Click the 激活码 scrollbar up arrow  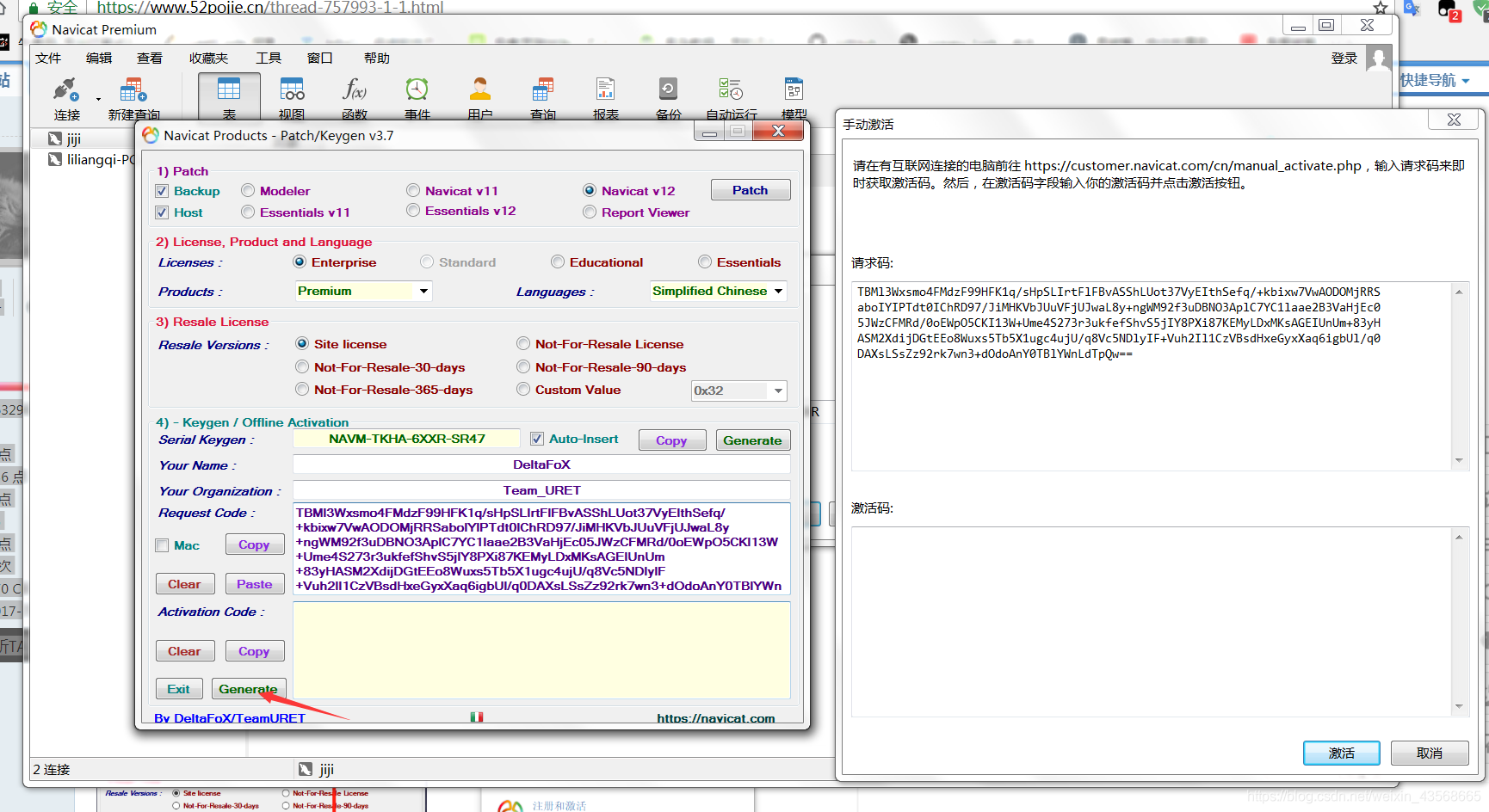(x=1459, y=537)
